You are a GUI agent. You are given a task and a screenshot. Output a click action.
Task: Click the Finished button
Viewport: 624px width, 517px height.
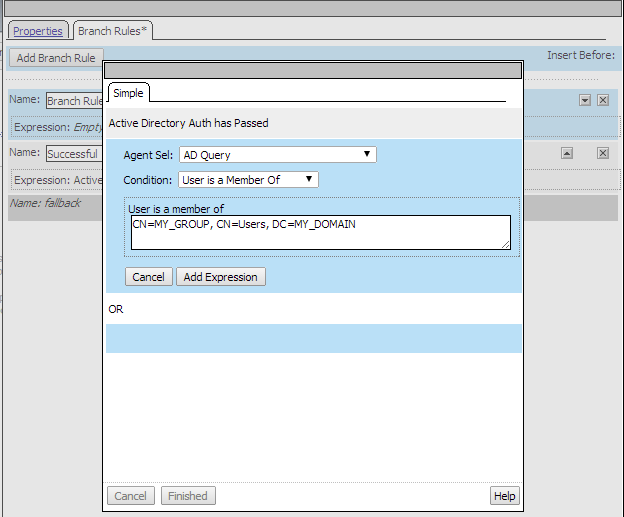click(x=188, y=496)
